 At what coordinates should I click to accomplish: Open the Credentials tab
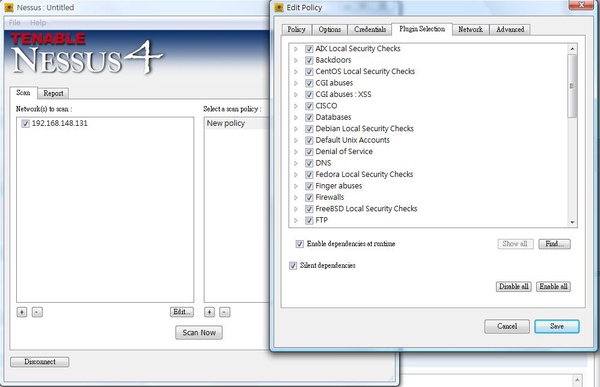click(x=370, y=29)
